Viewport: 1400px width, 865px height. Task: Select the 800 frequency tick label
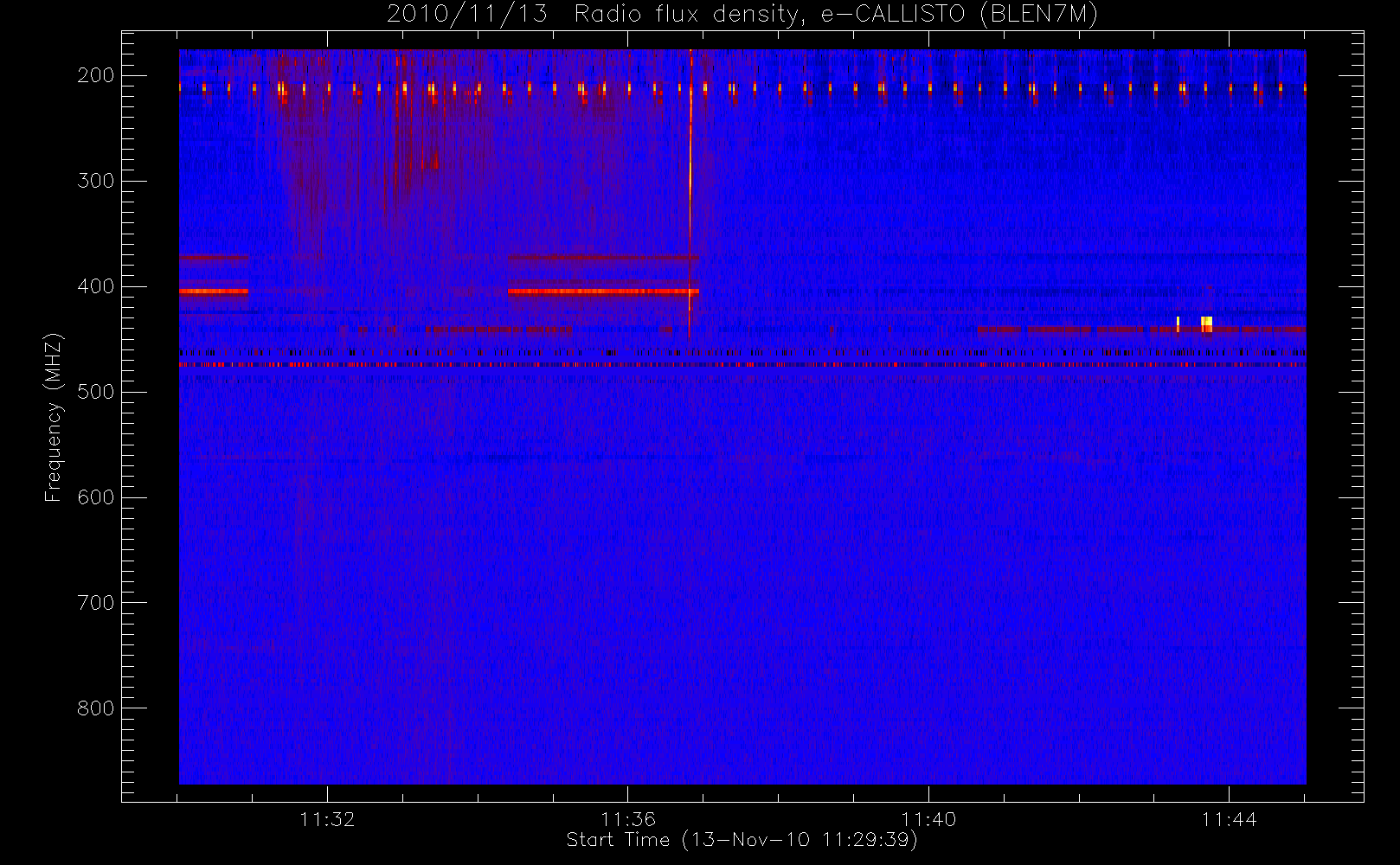[x=96, y=708]
